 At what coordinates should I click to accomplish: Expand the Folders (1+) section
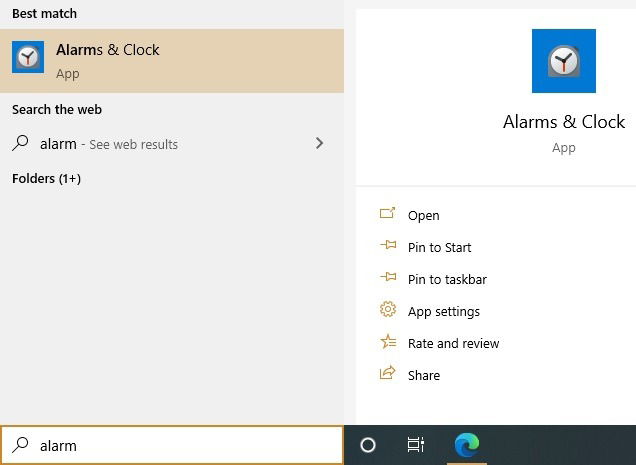click(46, 178)
